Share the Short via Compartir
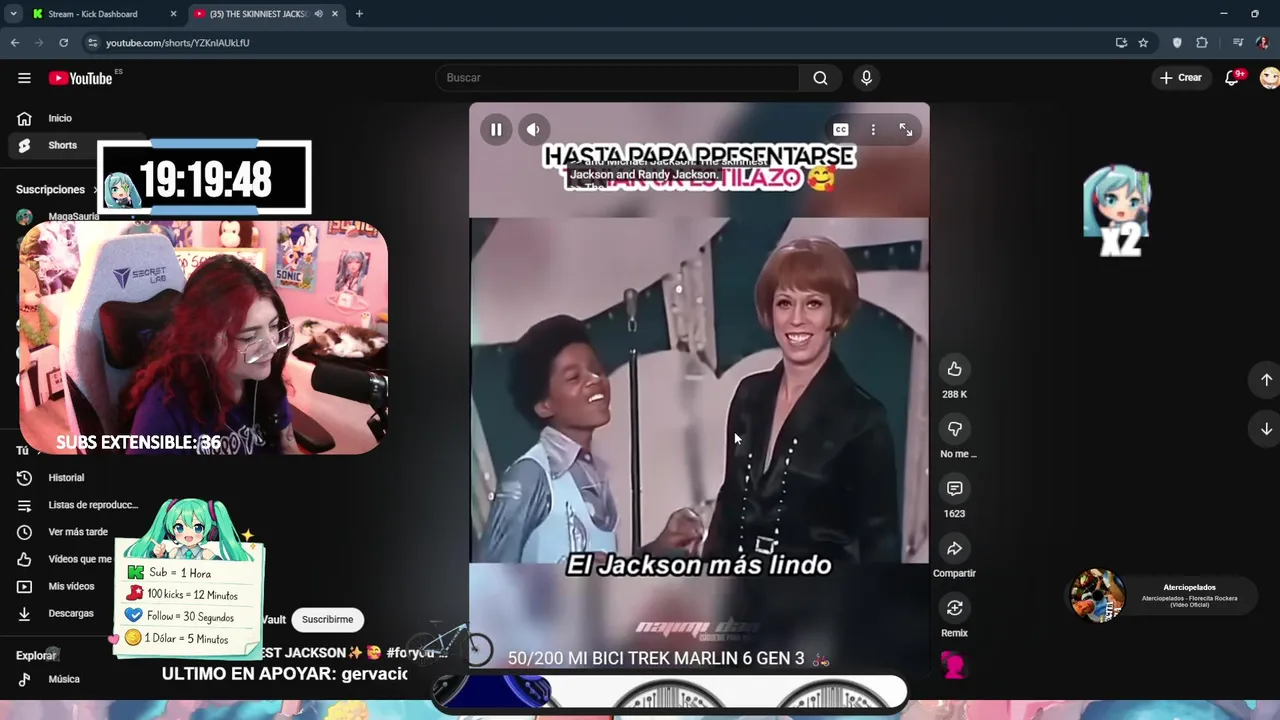Screen dimensions: 1280x720 (x=954, y=548)
